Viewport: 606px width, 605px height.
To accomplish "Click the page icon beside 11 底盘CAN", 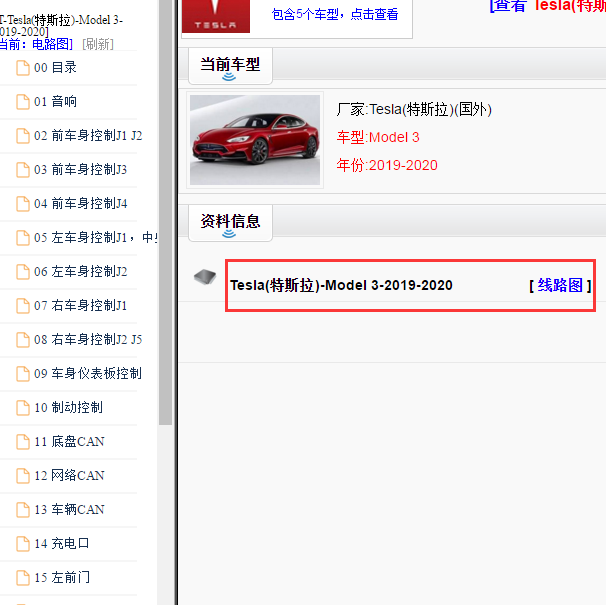I will 23,442.
